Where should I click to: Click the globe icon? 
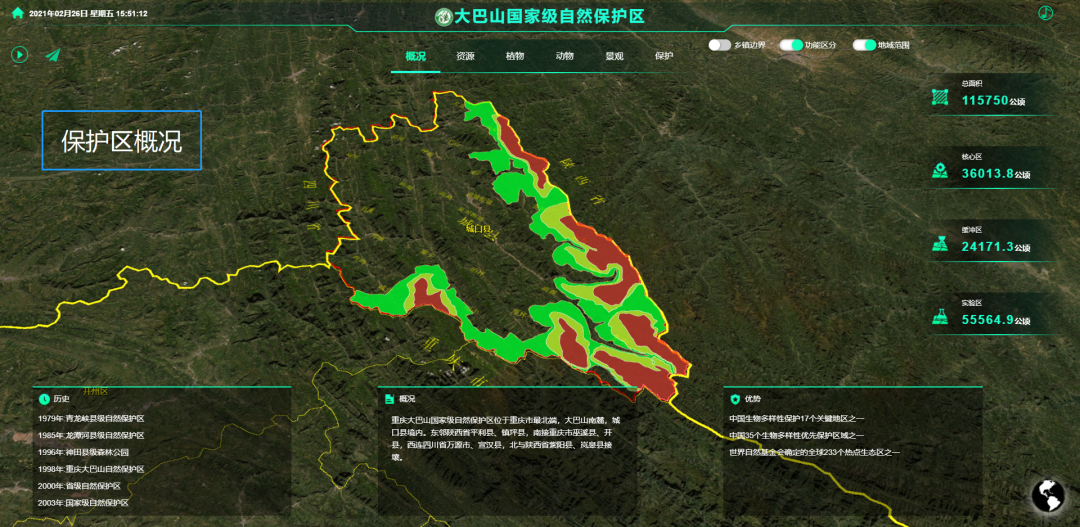(1048, 495)
